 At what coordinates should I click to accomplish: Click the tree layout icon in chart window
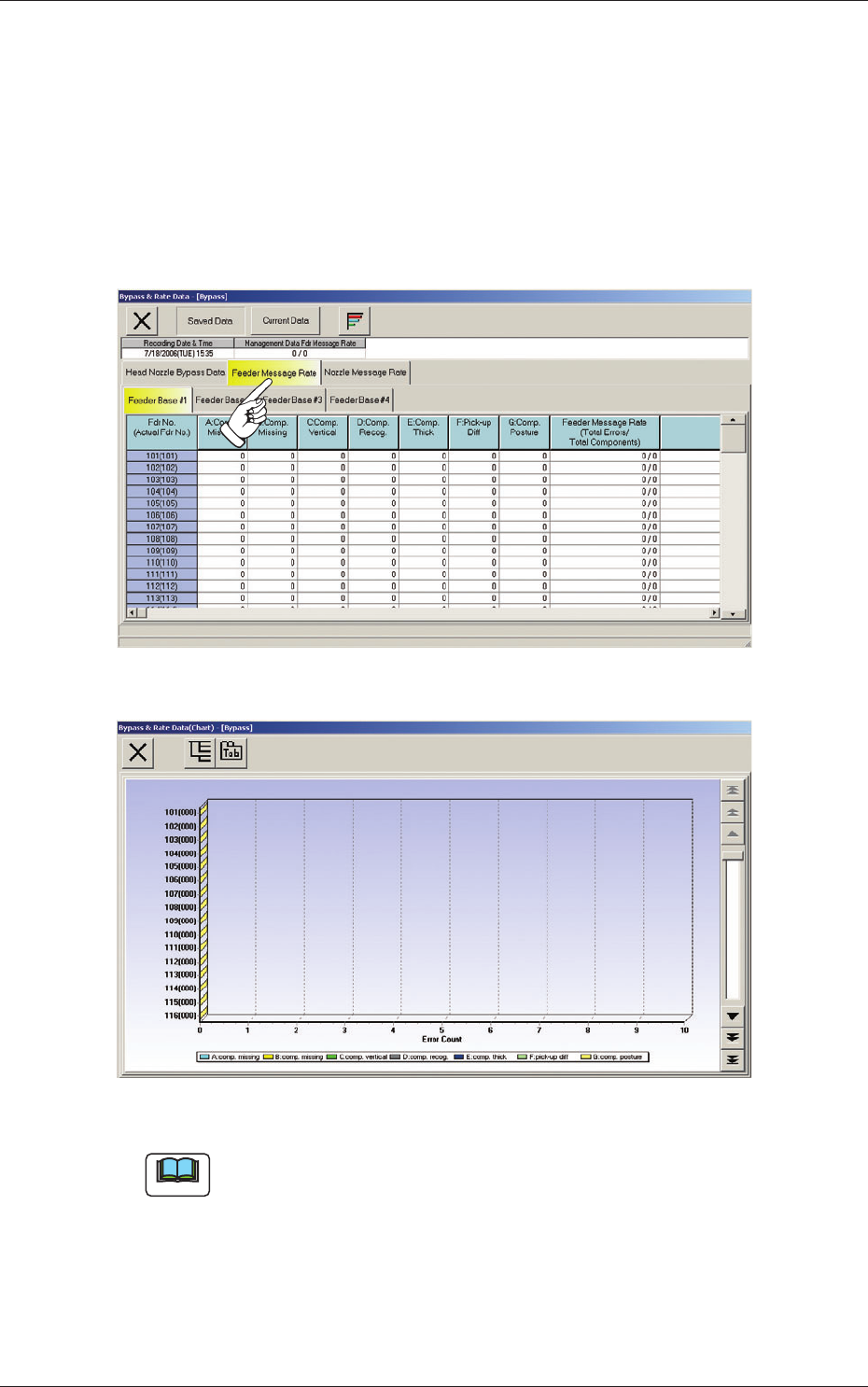click(200, 752)
